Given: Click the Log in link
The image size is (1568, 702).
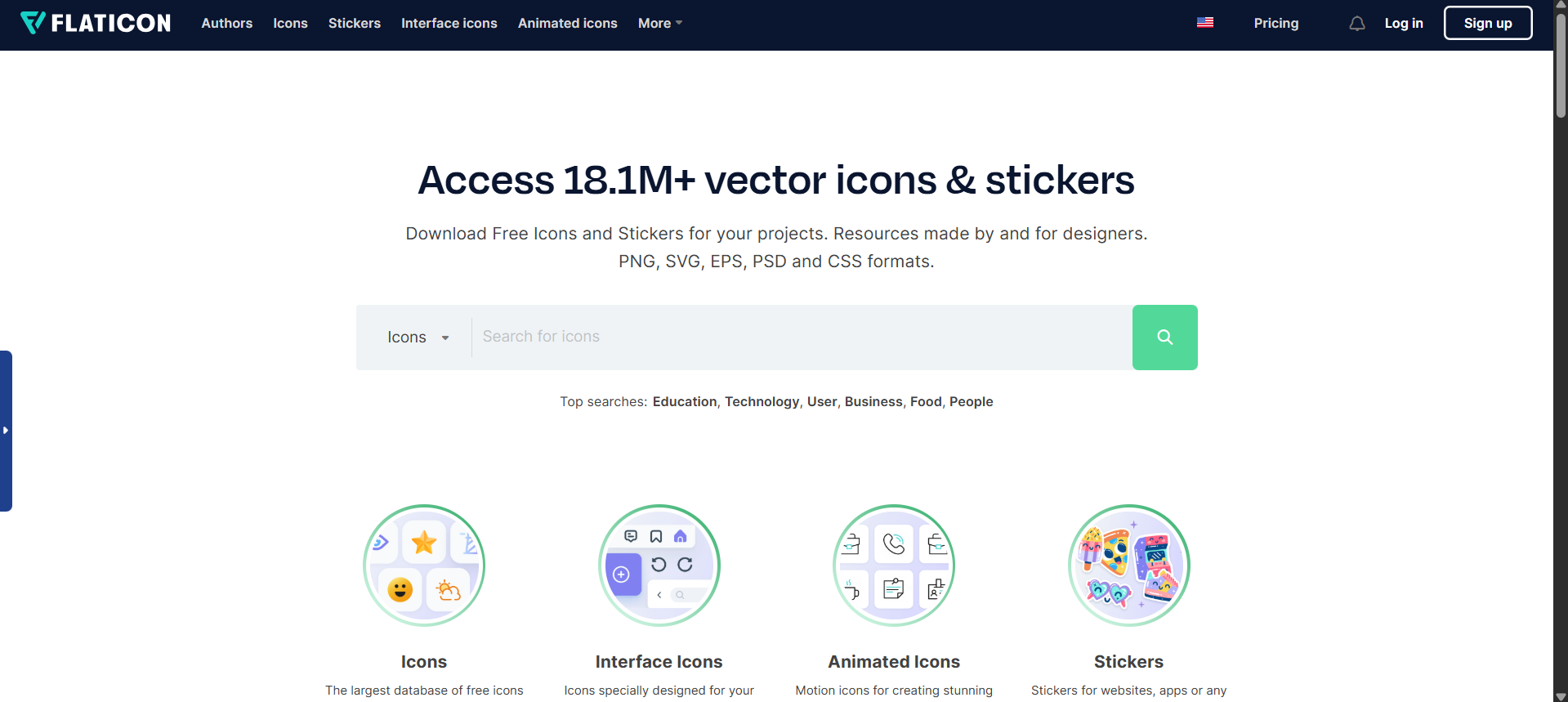Looking at the screenshot, I should click(1404, 23).
